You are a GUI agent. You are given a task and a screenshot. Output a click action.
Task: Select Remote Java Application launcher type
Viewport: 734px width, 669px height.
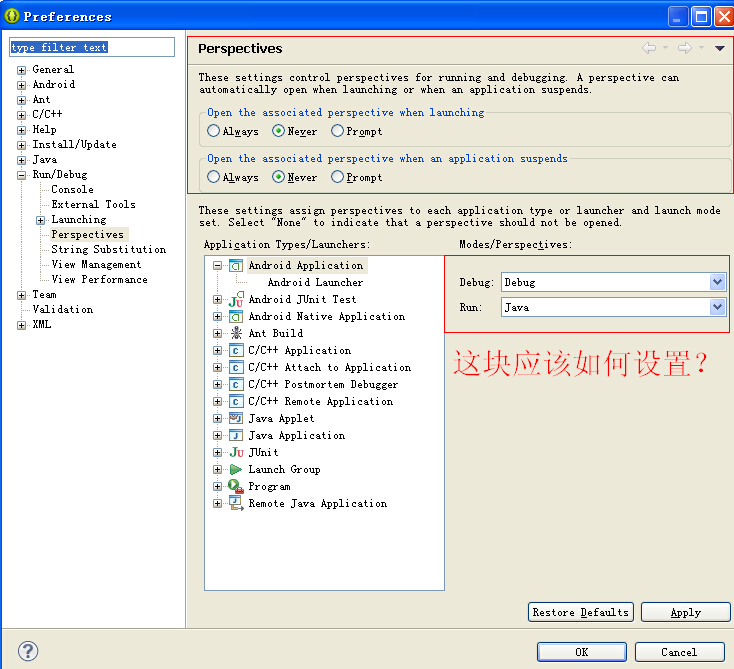click(x=318, y=504)
